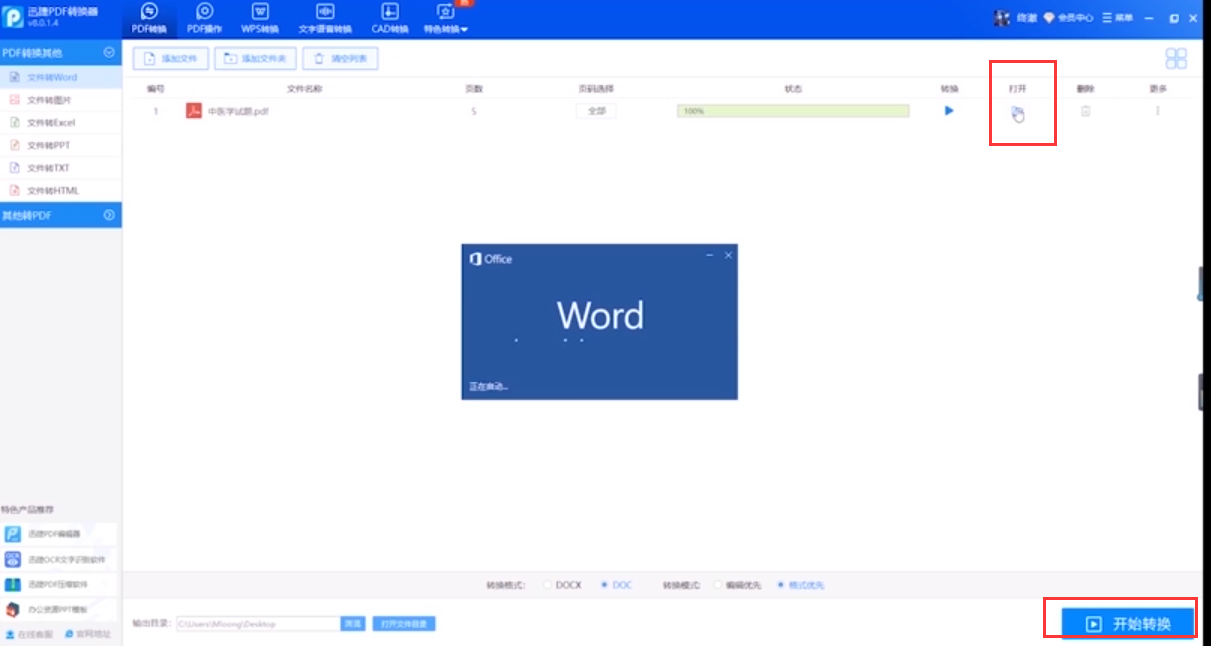This screenshot has height=646, width=1211.
Task: Click the 添加文件 button
Action: pos(171,59)
